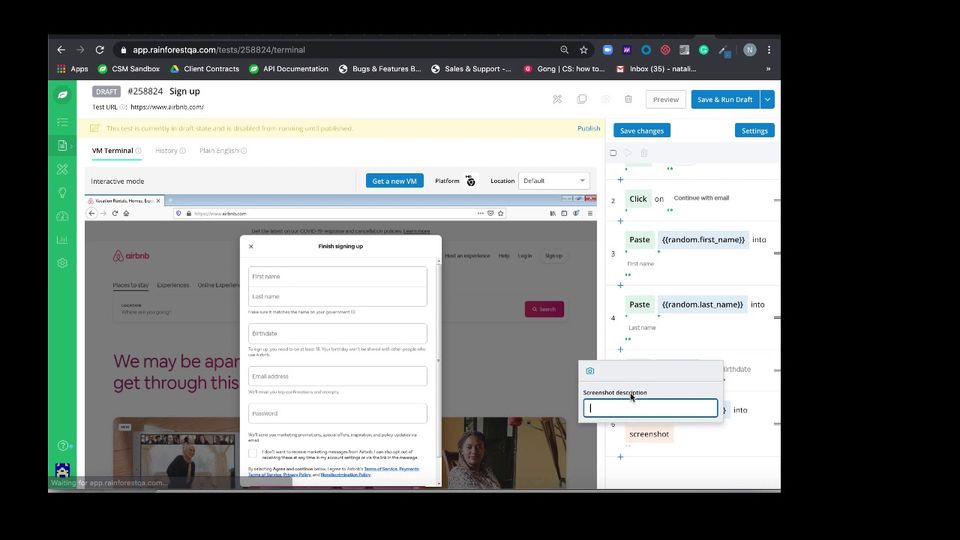
Task: Open the gear settings icon in the green sidebar
Action: coord(62,263)
